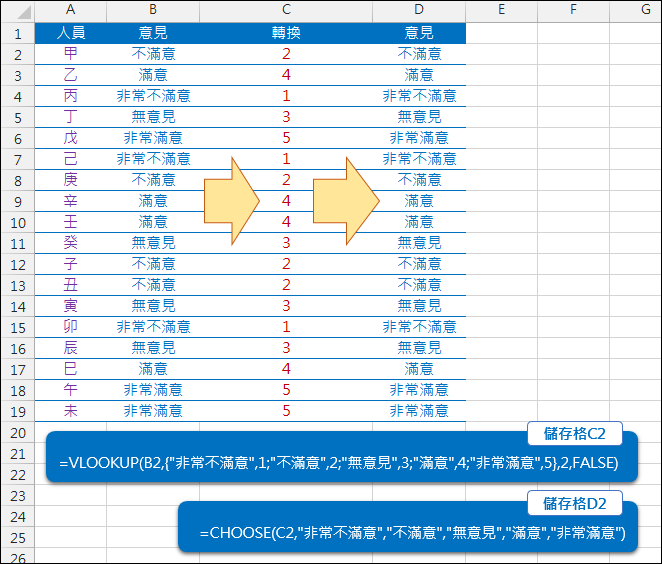Image resolution: width=662 pixels, height=564 pixels.
Task: Click cell 癸 in row 11
Action: pos(71,243)
